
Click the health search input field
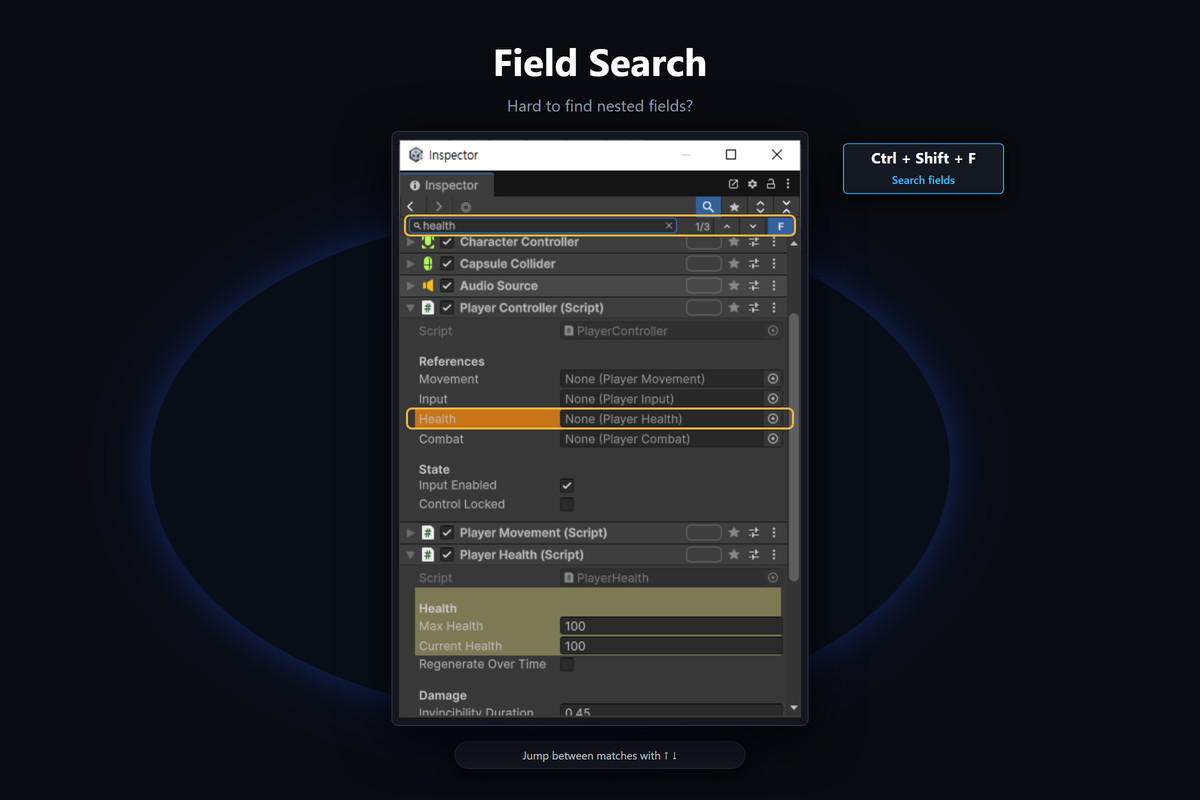(544, 226)
